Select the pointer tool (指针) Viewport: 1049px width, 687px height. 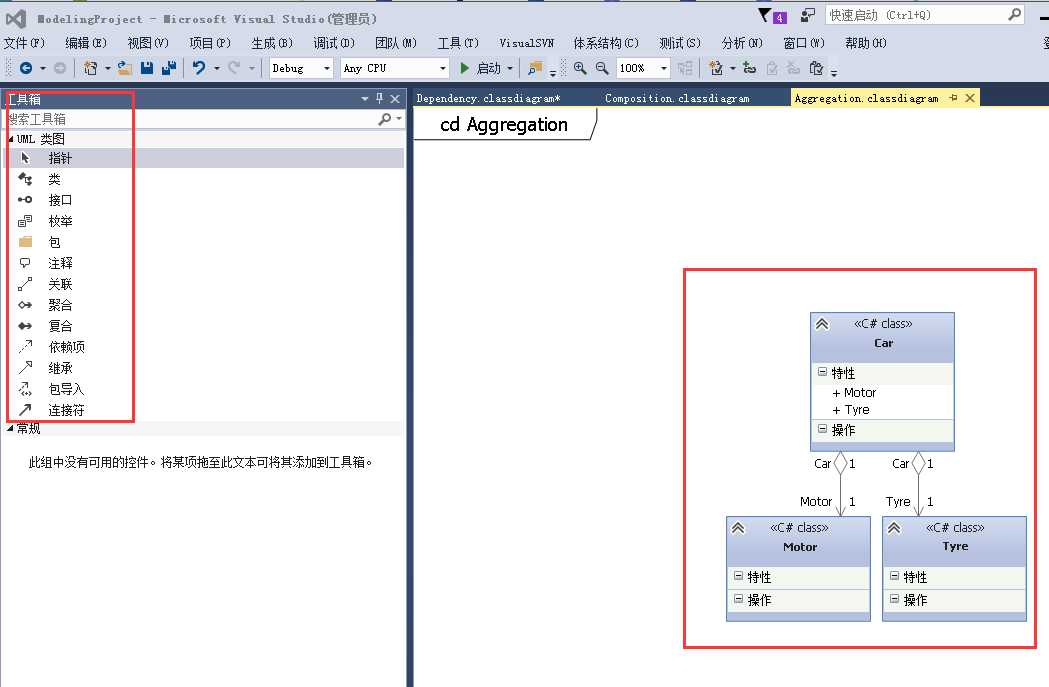point(203,159)
